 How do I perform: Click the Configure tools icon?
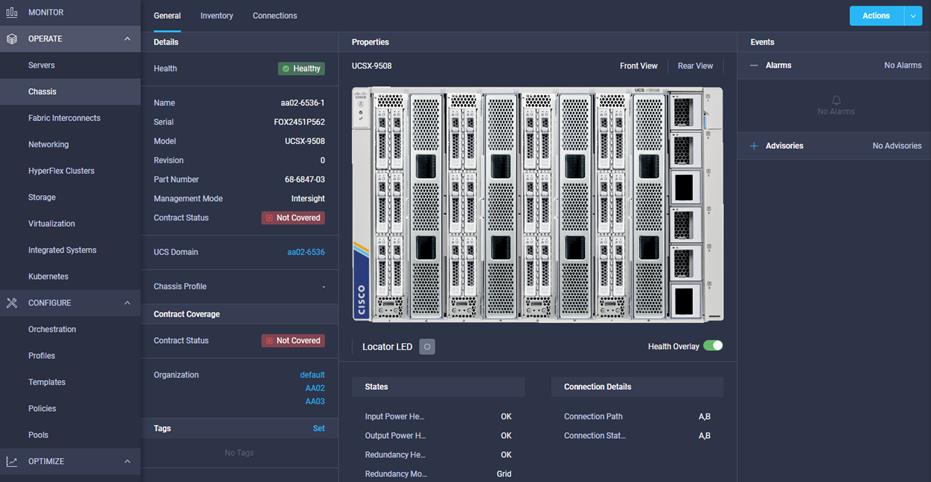[x=12, y=303]
